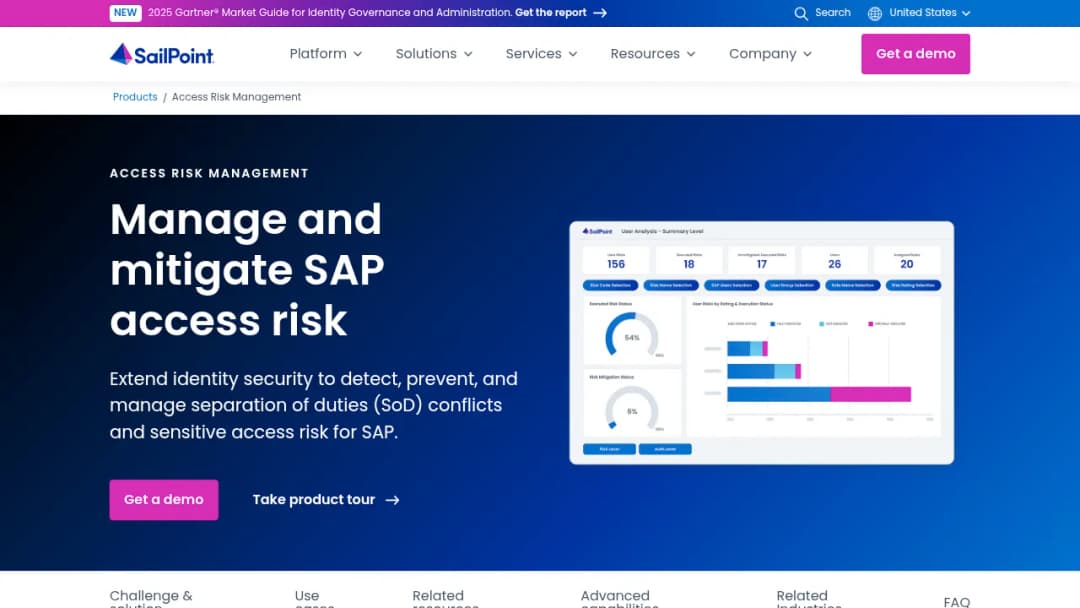Expand the Platform menu chevron
Screen dimensions: 1080x608
tap(357, 54)
